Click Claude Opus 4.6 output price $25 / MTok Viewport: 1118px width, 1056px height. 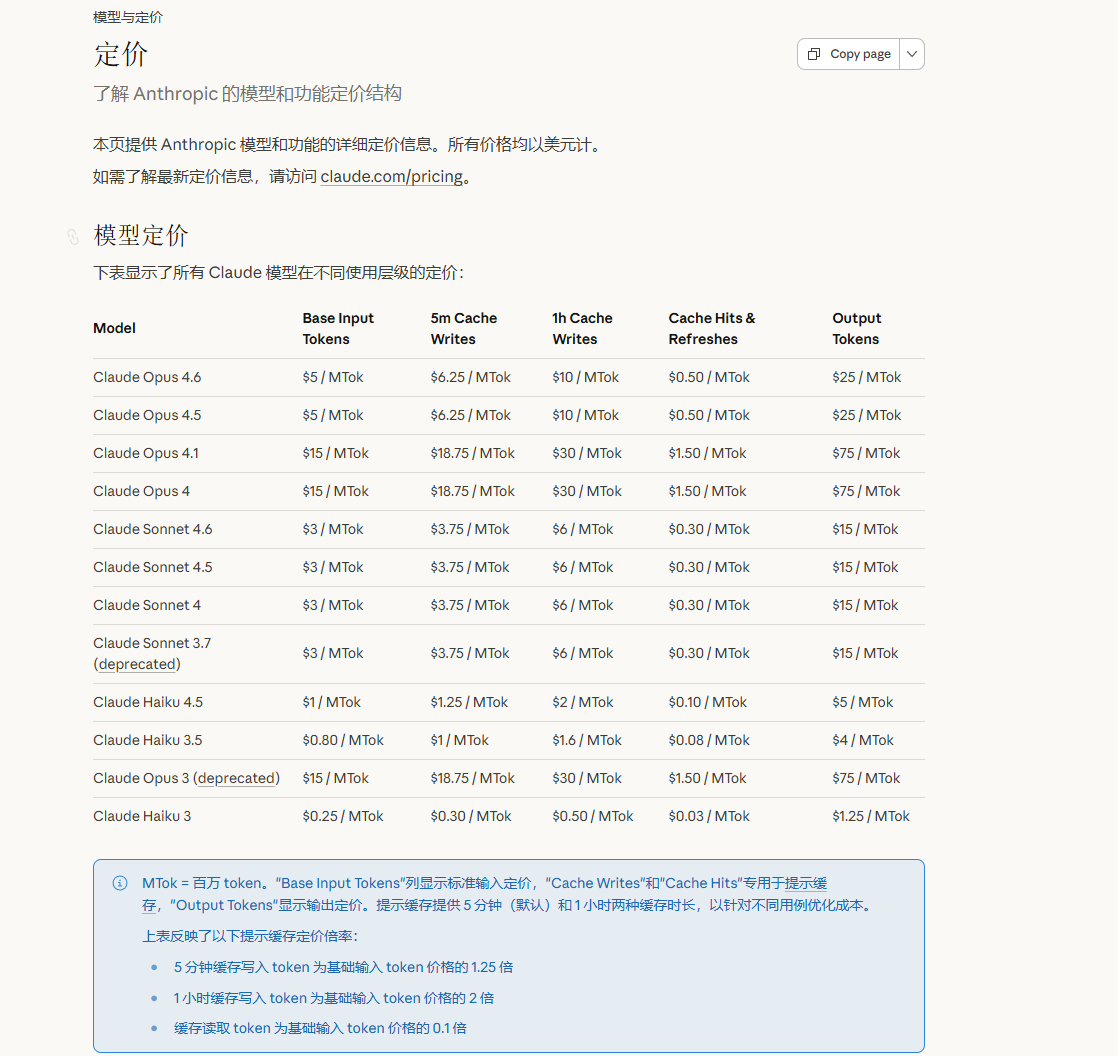pos(866,377)
